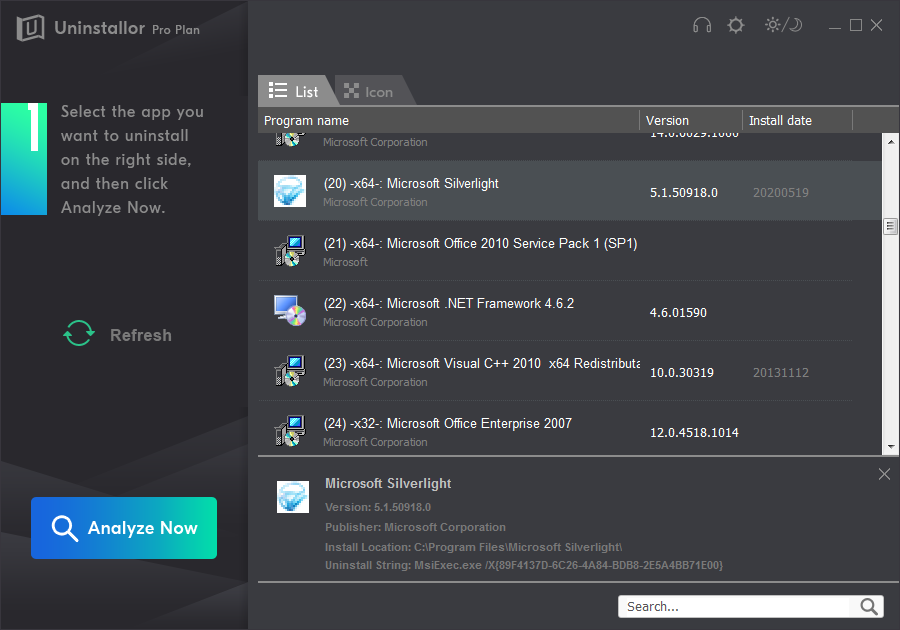
Task: Minimize the Uninstallor window
Action: [x=835, y=26]
